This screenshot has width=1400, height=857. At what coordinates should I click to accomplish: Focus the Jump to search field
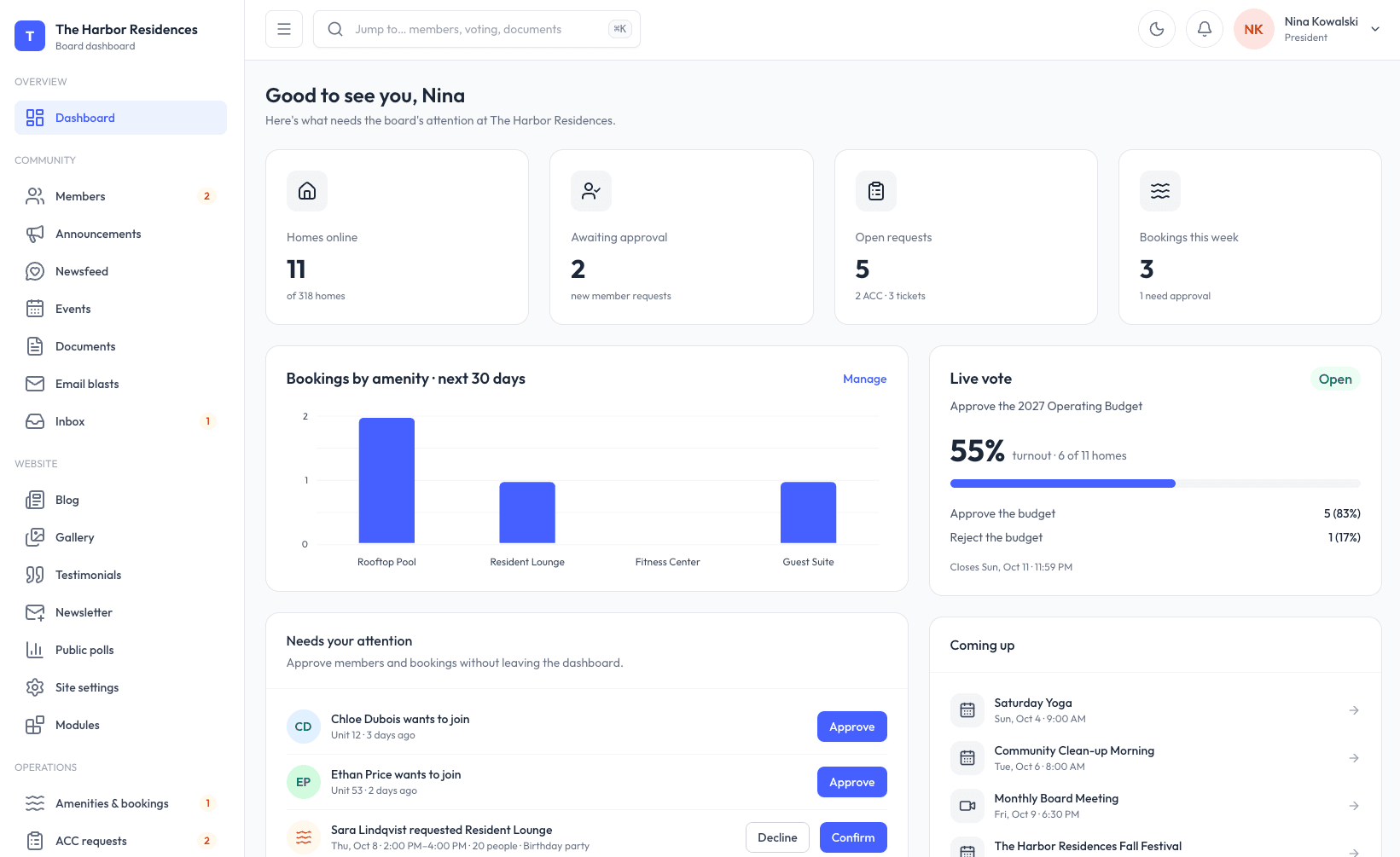click(477, 29)
